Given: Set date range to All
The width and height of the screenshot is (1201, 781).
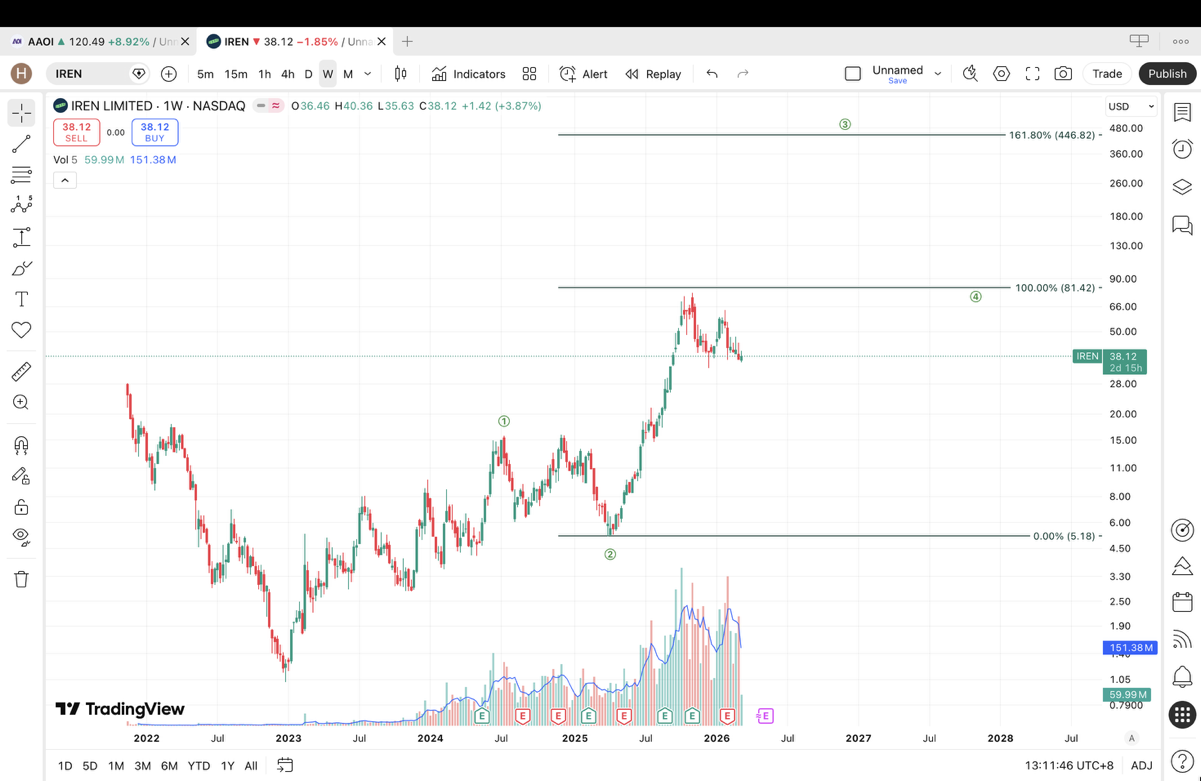Looking at the screenshot, I should pos(251,766).
